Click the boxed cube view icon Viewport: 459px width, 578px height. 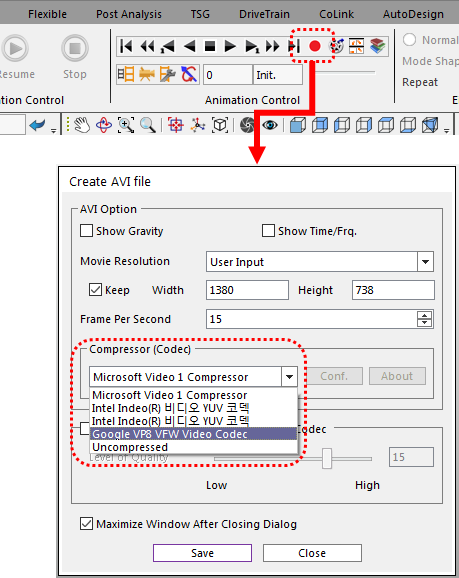(x=220, y=125)
